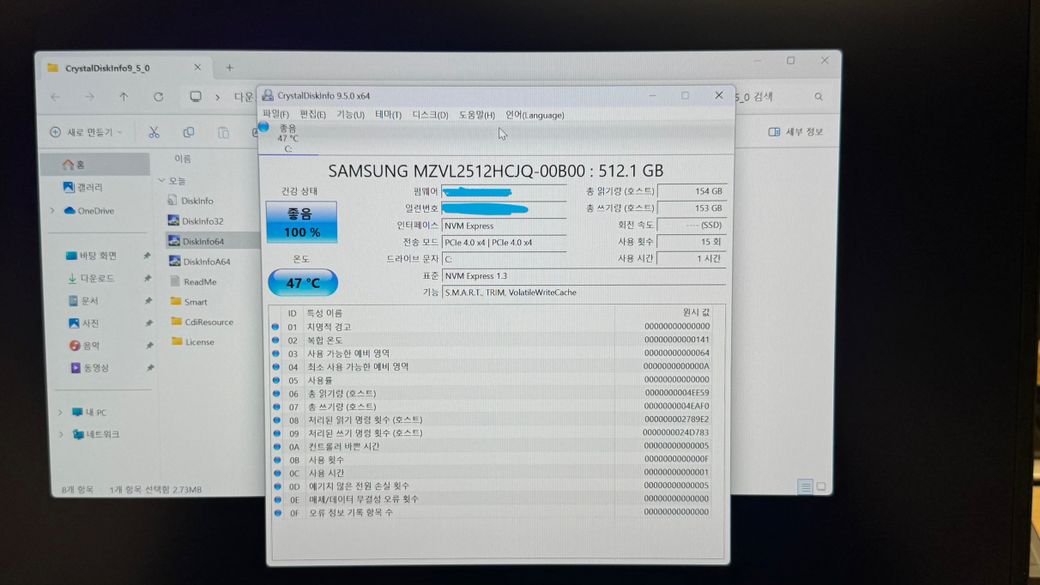
Task: Go up one folder level in Explorer
Action: point(123,97)
